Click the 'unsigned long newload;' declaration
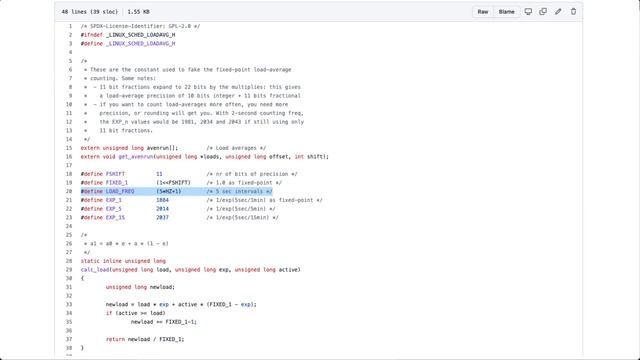The width and height of the screenshot is (640, 360). 140,287
